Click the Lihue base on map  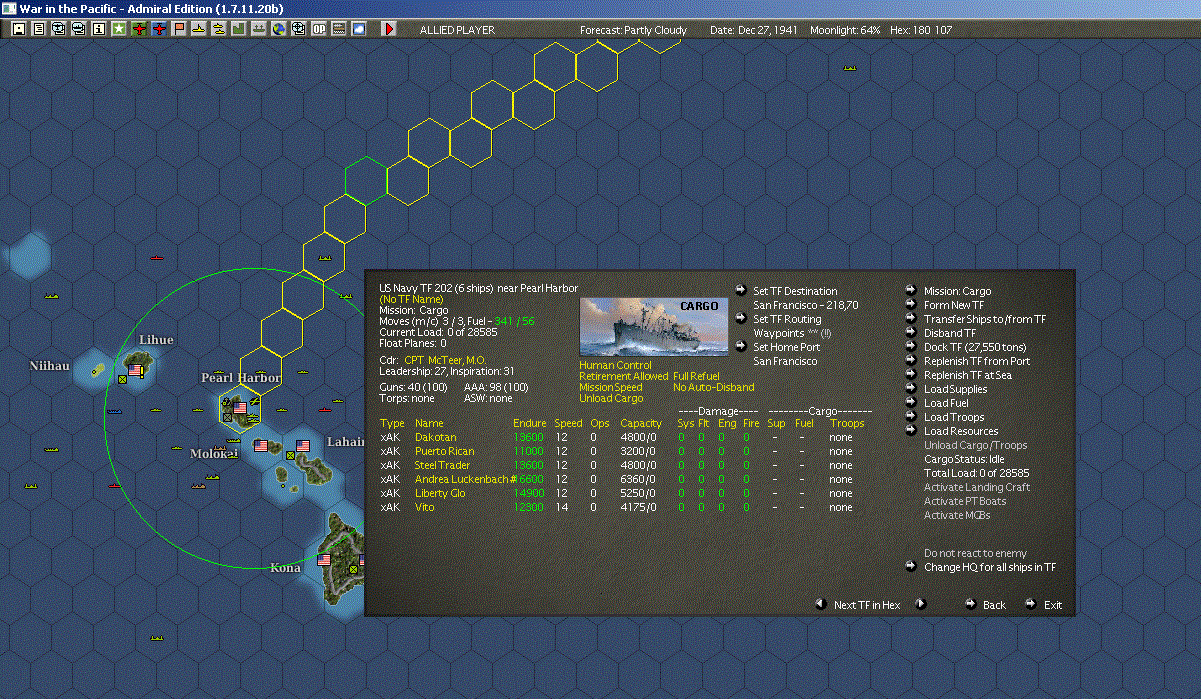coord(136,370)
